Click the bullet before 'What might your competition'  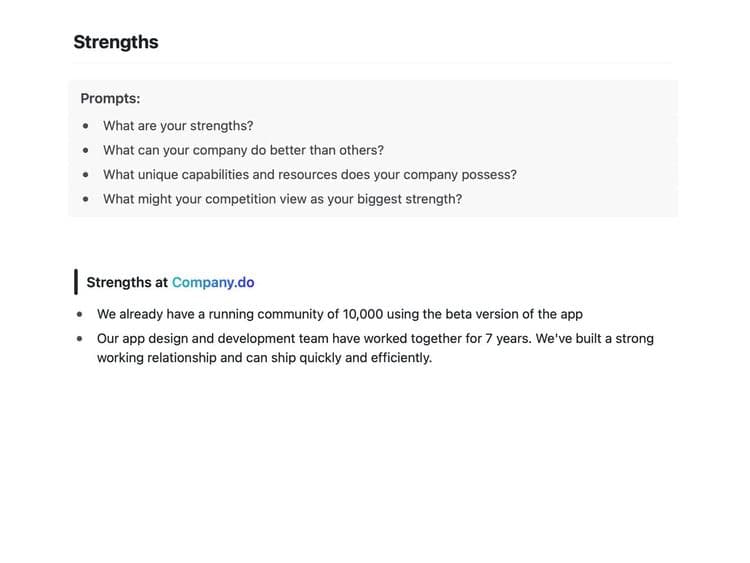[86, 199]
